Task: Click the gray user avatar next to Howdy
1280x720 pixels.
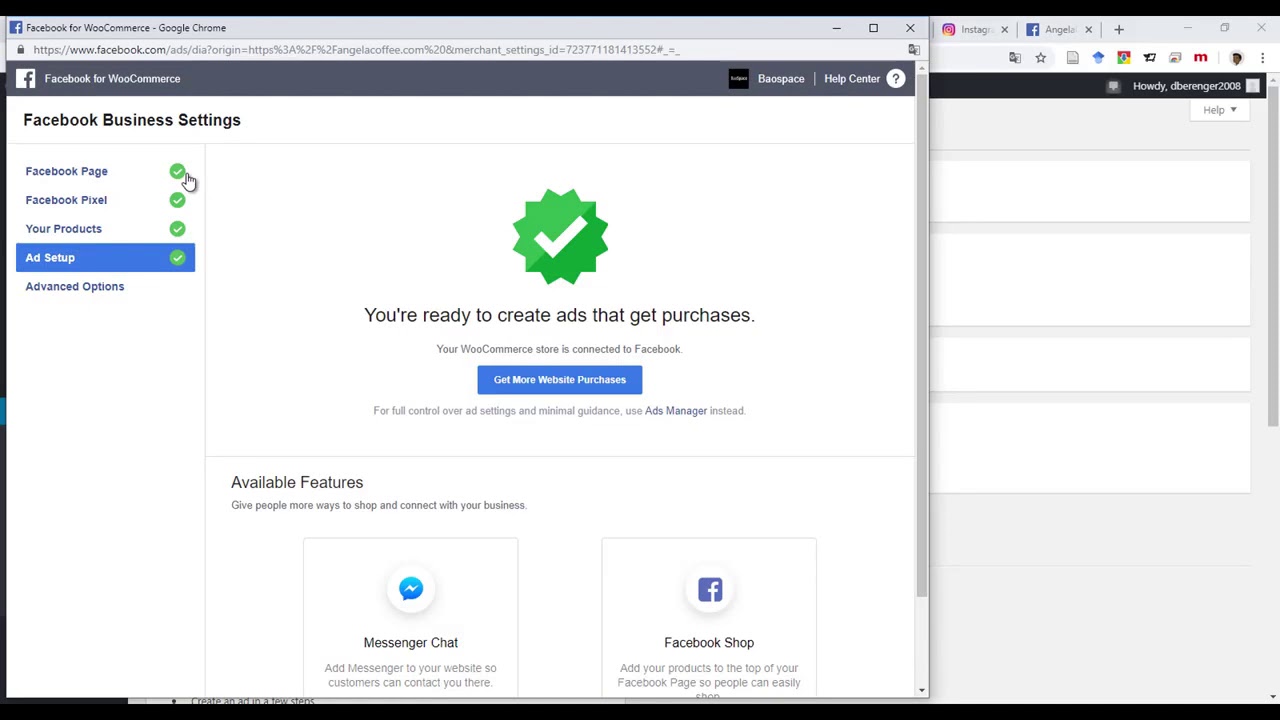Action: 1252,86
